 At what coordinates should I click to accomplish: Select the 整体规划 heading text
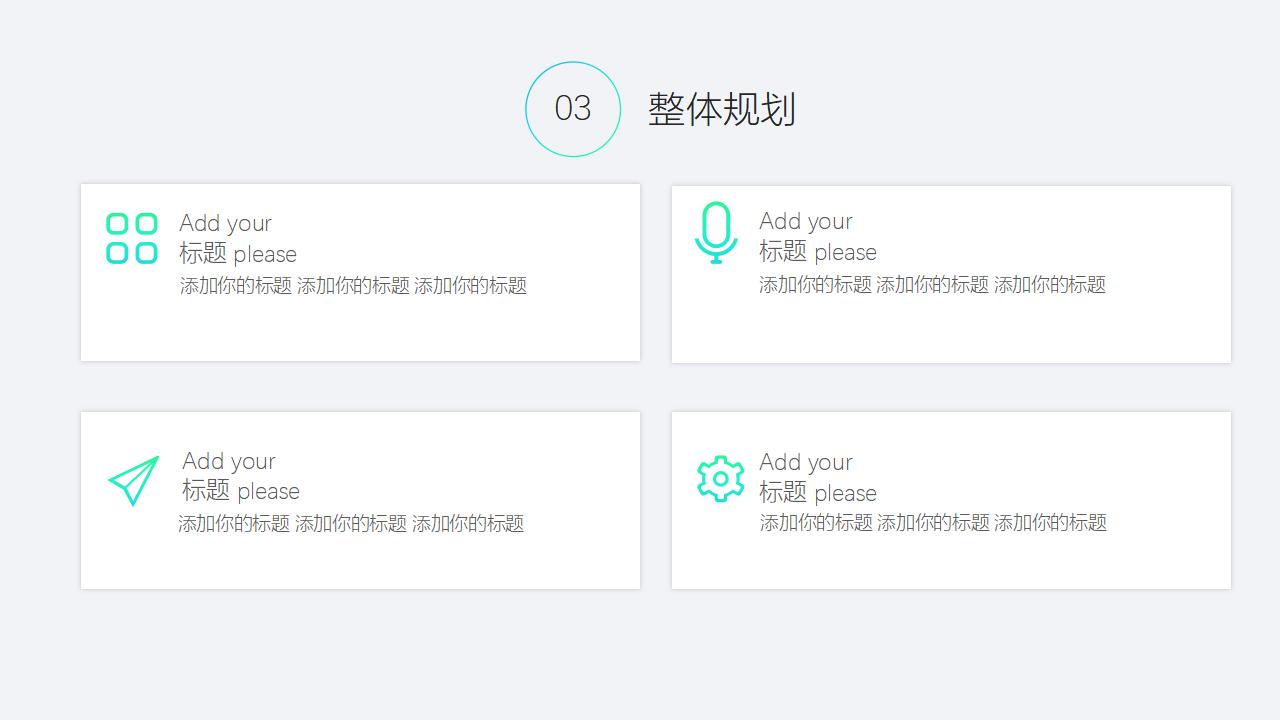[722, 109]
